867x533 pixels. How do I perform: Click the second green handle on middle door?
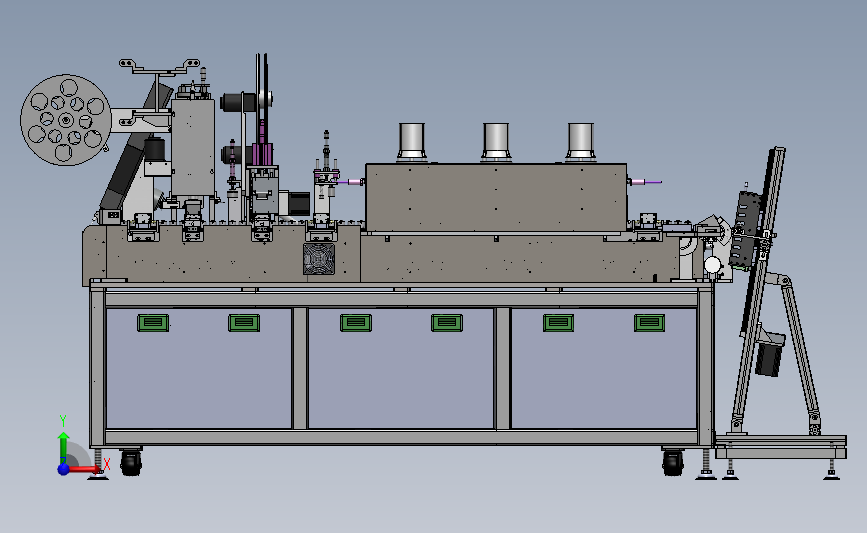pyautogui.click(x=447, y=322)
